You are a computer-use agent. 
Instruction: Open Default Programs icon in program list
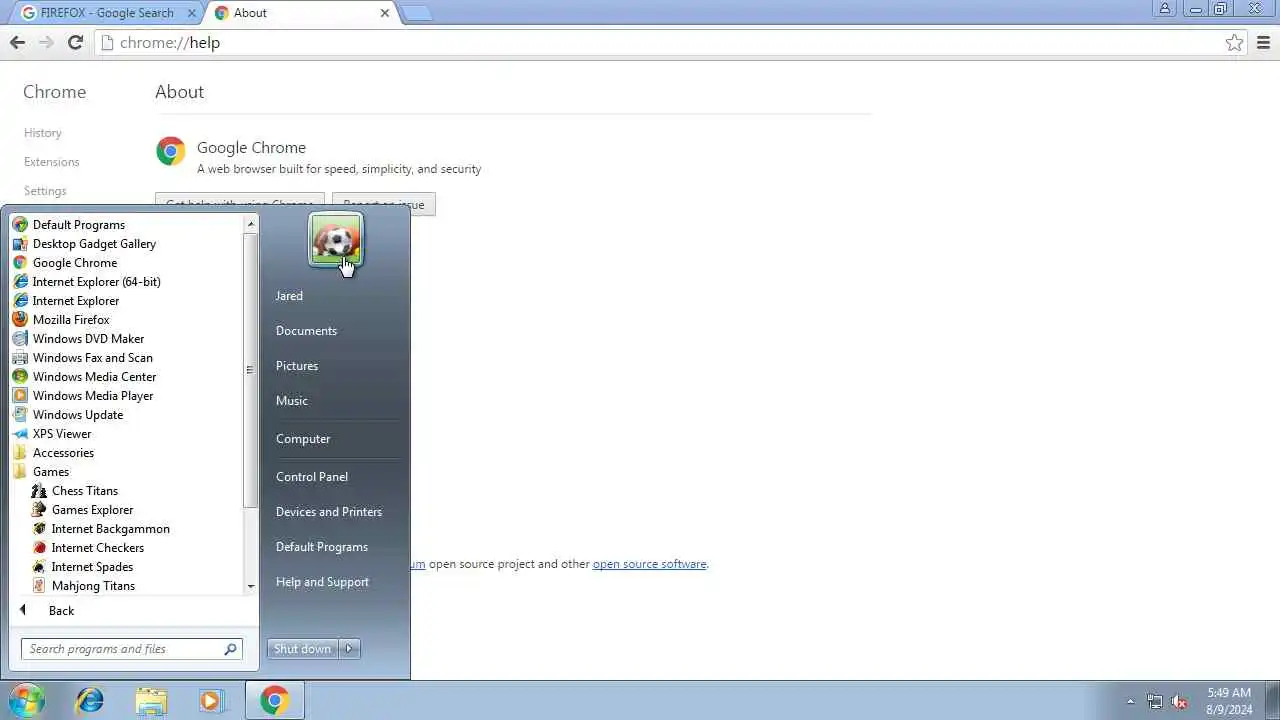click(19, 225)
